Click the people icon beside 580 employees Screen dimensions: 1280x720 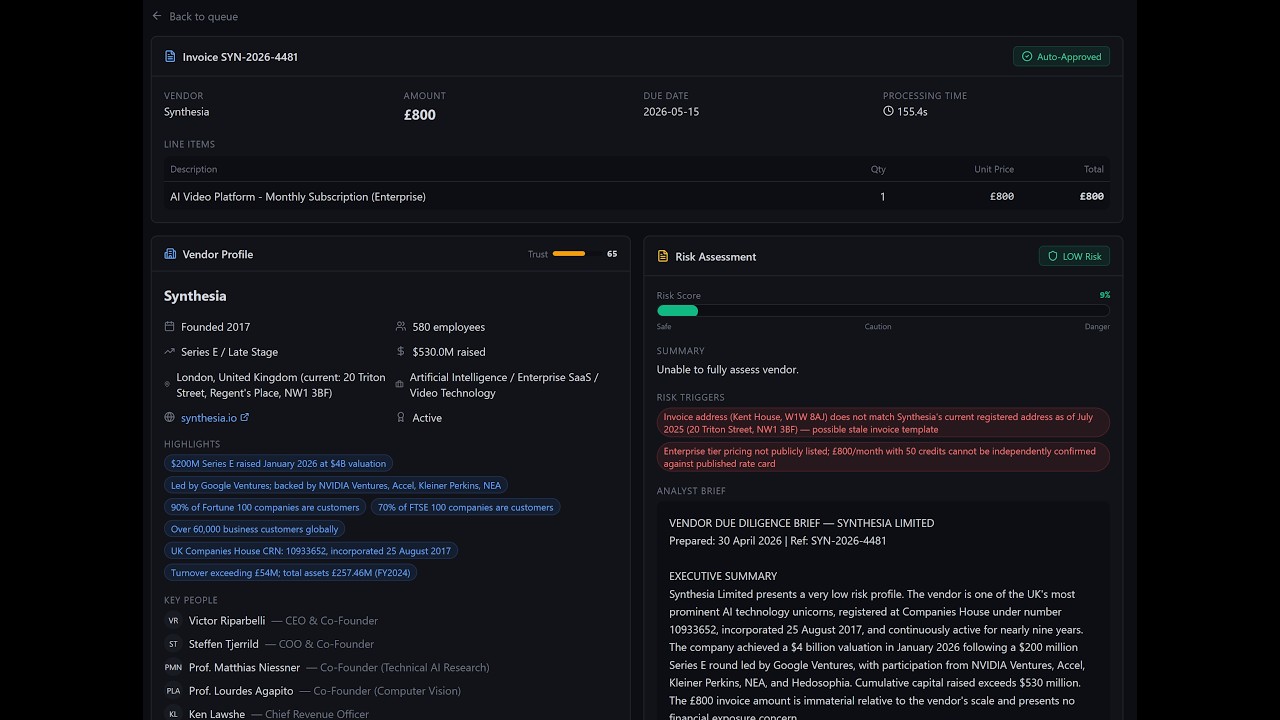click(x=401, y=327)
